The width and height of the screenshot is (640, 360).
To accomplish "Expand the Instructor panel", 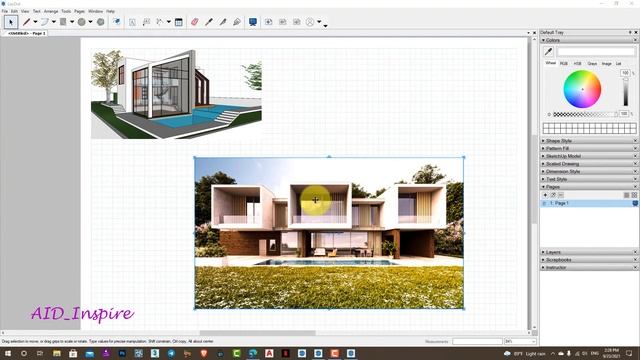I will pos(589,267).
